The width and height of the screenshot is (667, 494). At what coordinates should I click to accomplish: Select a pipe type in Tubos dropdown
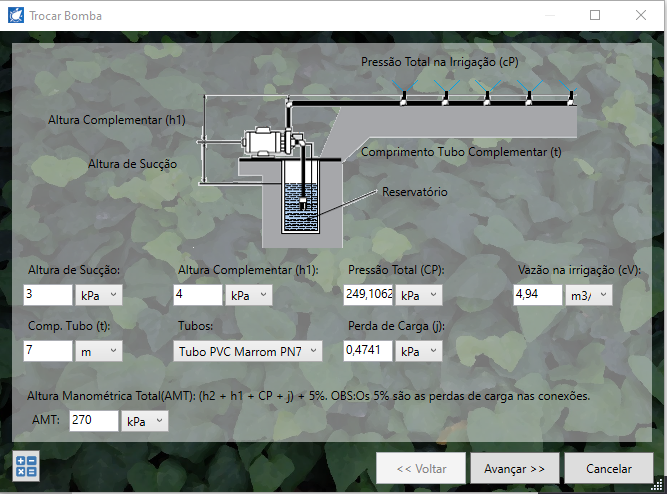click(x=247, y=351)
